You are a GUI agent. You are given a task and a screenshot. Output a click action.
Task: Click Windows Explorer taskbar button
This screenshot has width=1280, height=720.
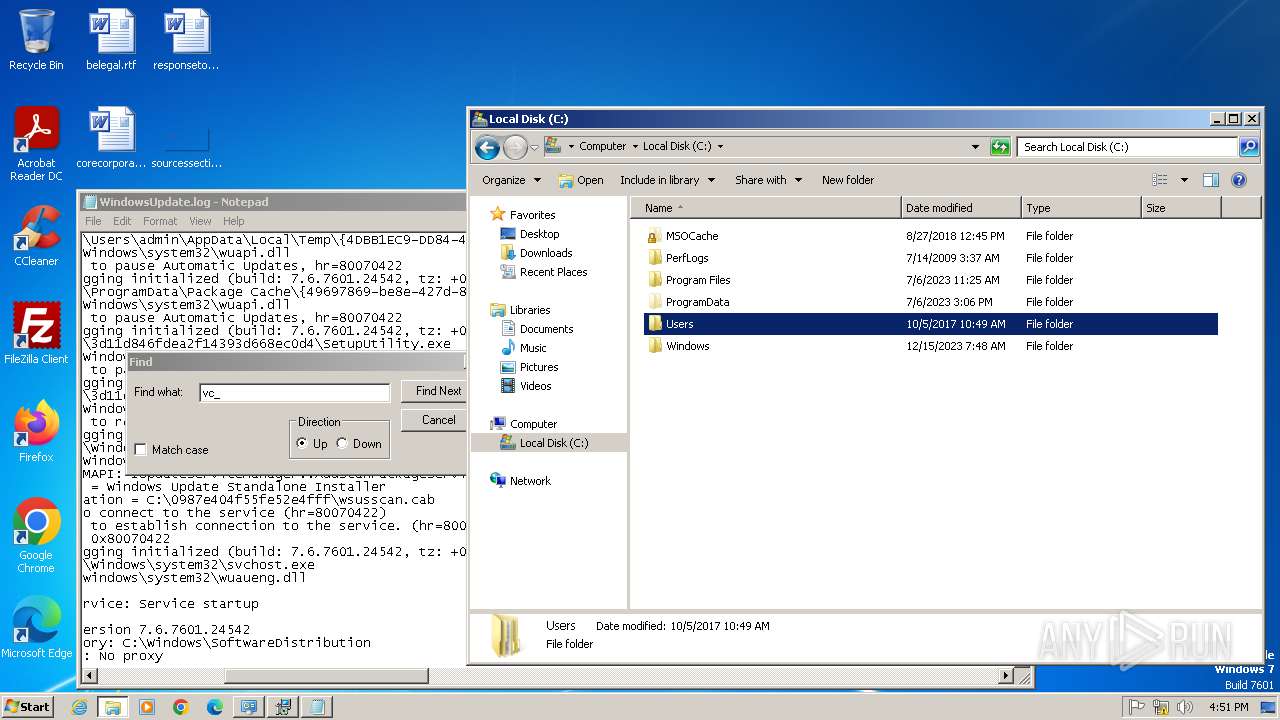click(x=113, y=707)
